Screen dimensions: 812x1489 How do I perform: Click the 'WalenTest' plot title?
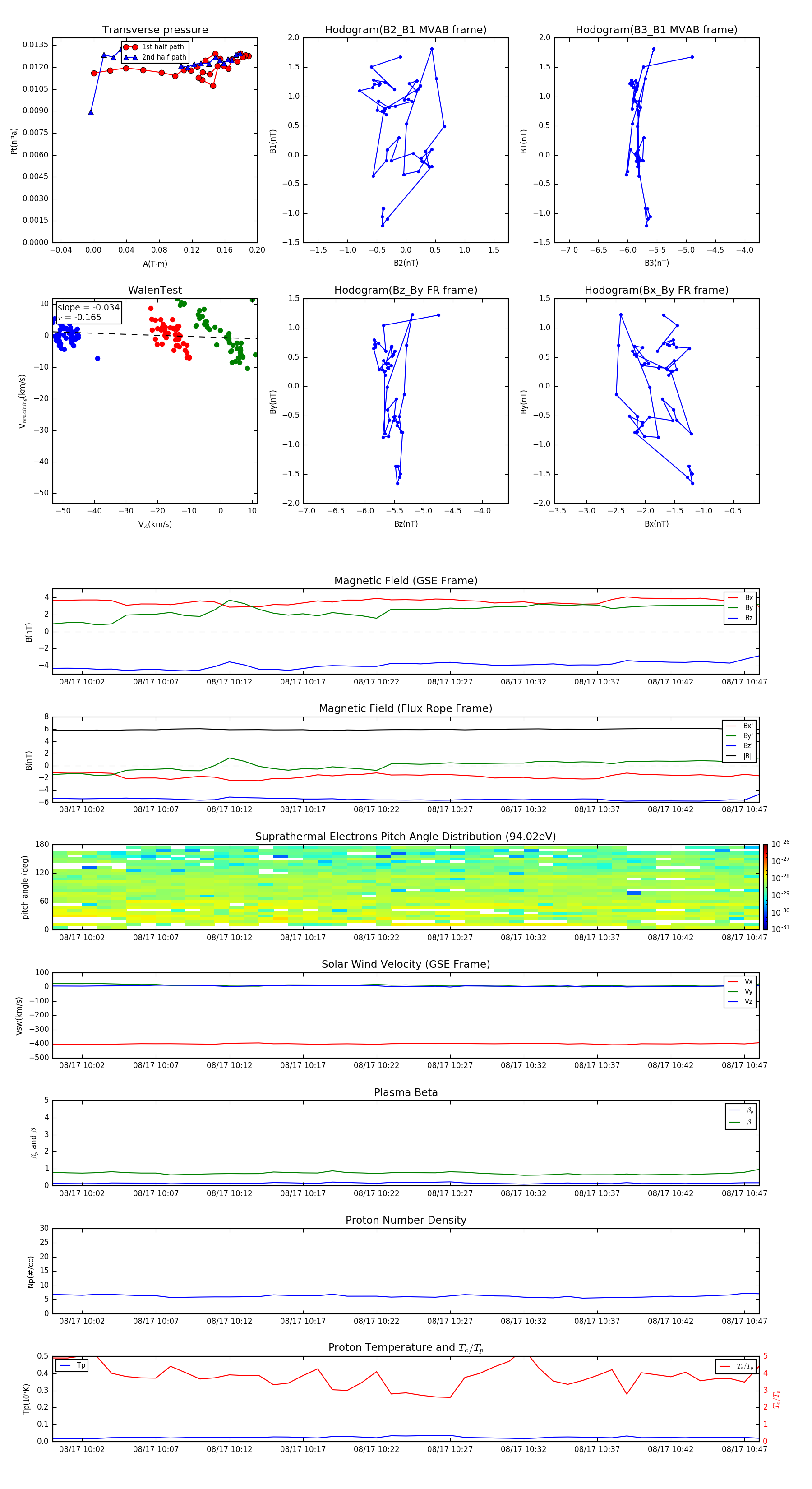[155, 290]
